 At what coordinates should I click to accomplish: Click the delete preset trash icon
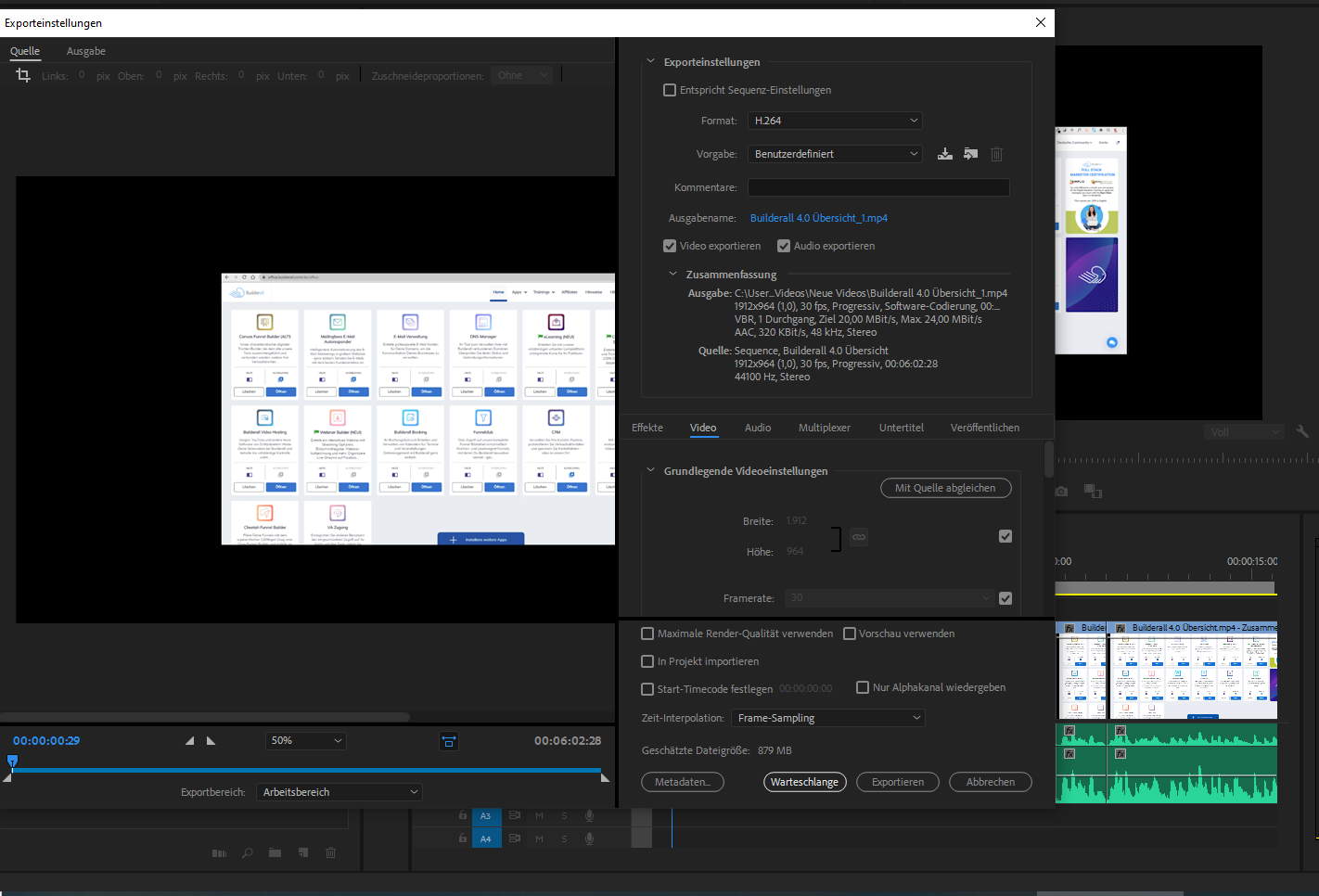click(996, 154)
